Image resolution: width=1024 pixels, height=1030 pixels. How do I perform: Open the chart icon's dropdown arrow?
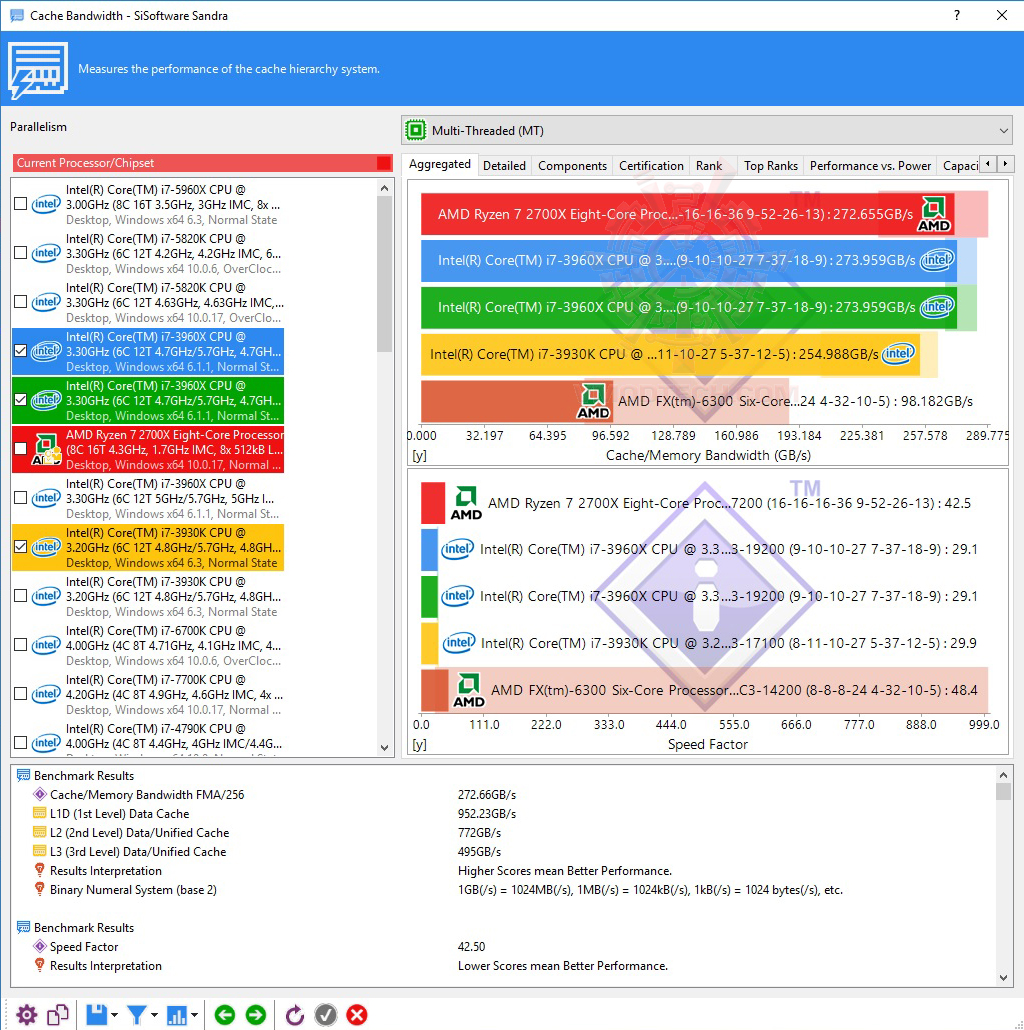[x=194, y=1016]
